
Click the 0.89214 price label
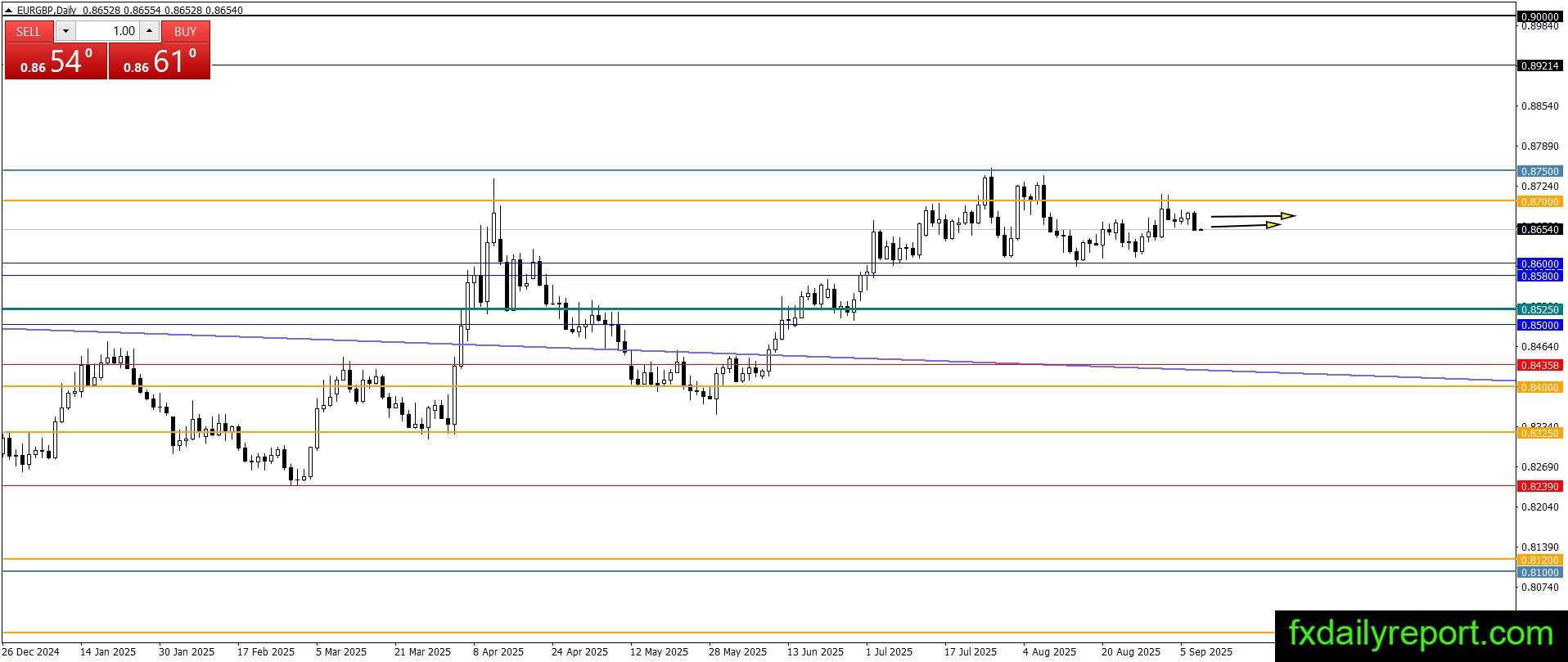coord(1539,65)
